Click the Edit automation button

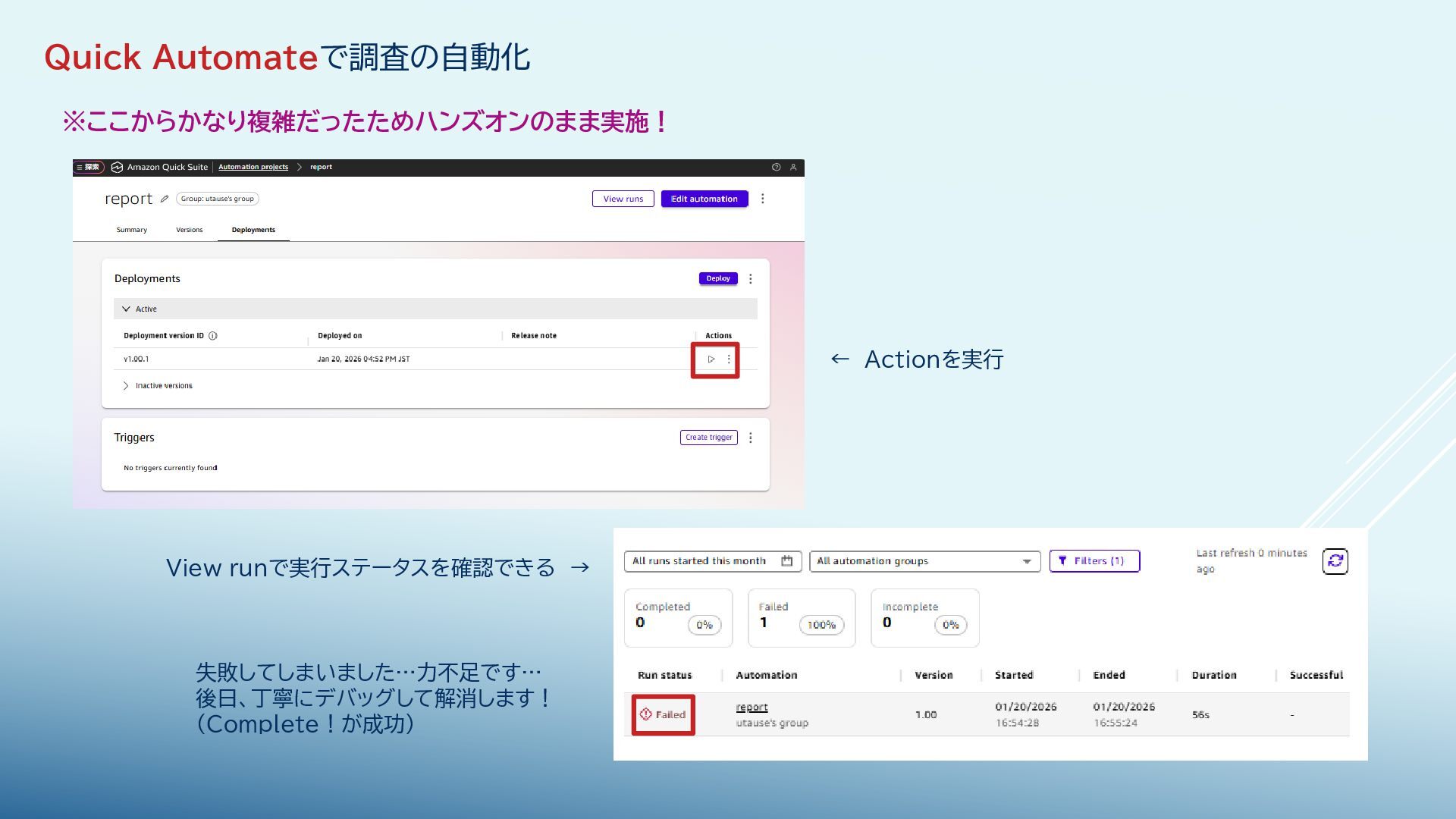[704, 199]
